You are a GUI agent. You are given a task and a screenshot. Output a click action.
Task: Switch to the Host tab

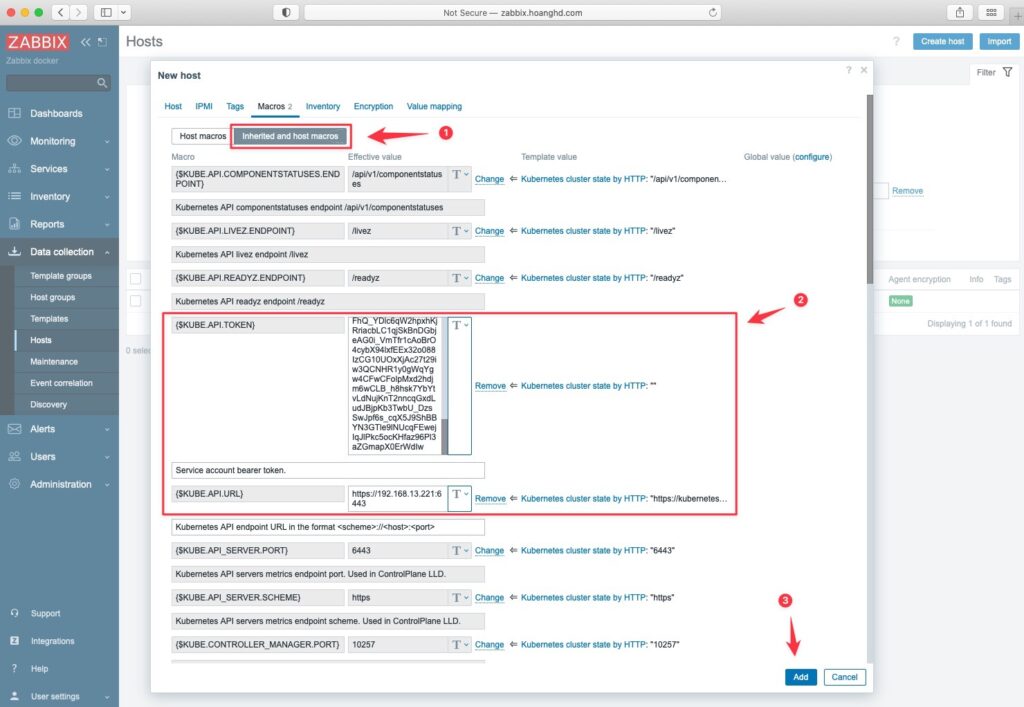[173, 106]
